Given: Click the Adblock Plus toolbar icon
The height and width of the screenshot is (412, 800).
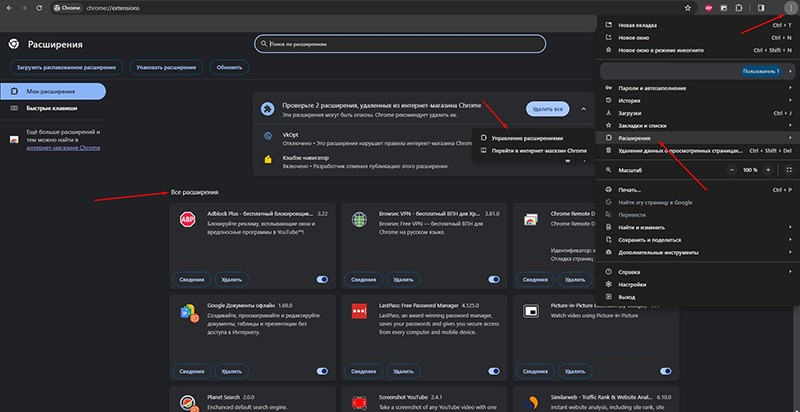Looking at the screenshot, I should click(x=710, y=7).
